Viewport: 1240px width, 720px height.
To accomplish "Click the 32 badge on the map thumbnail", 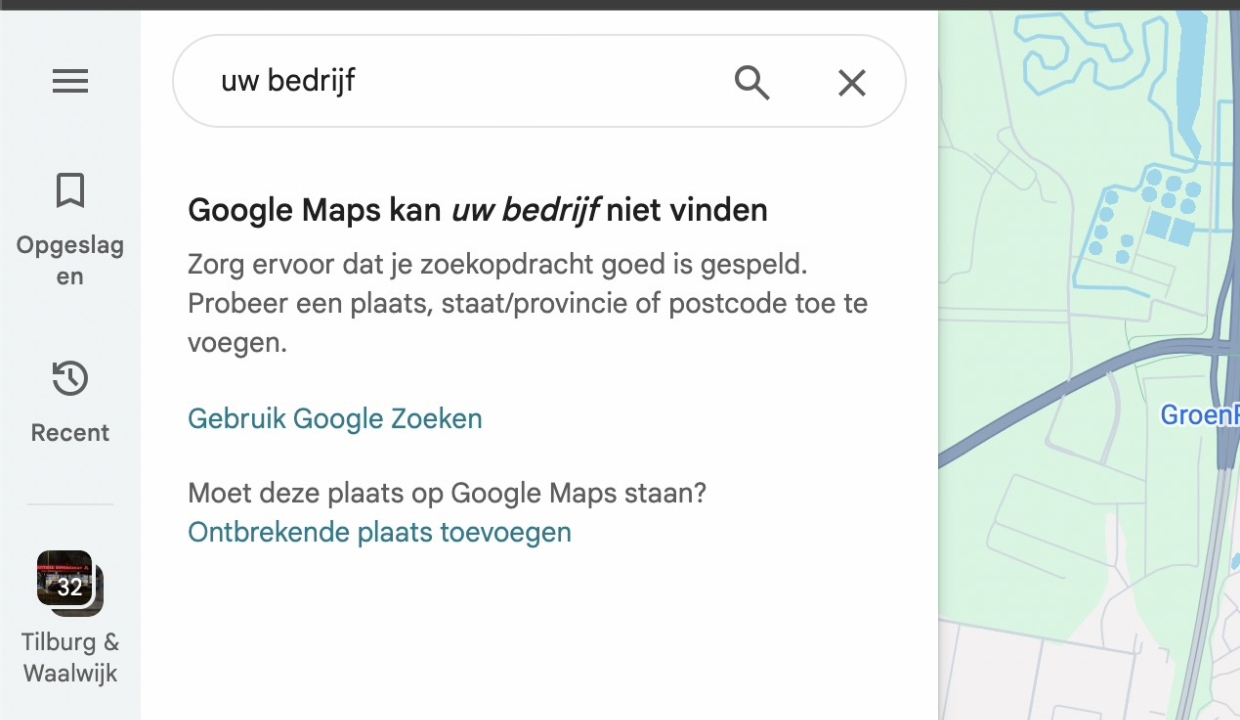I will [x=69, y=587].
